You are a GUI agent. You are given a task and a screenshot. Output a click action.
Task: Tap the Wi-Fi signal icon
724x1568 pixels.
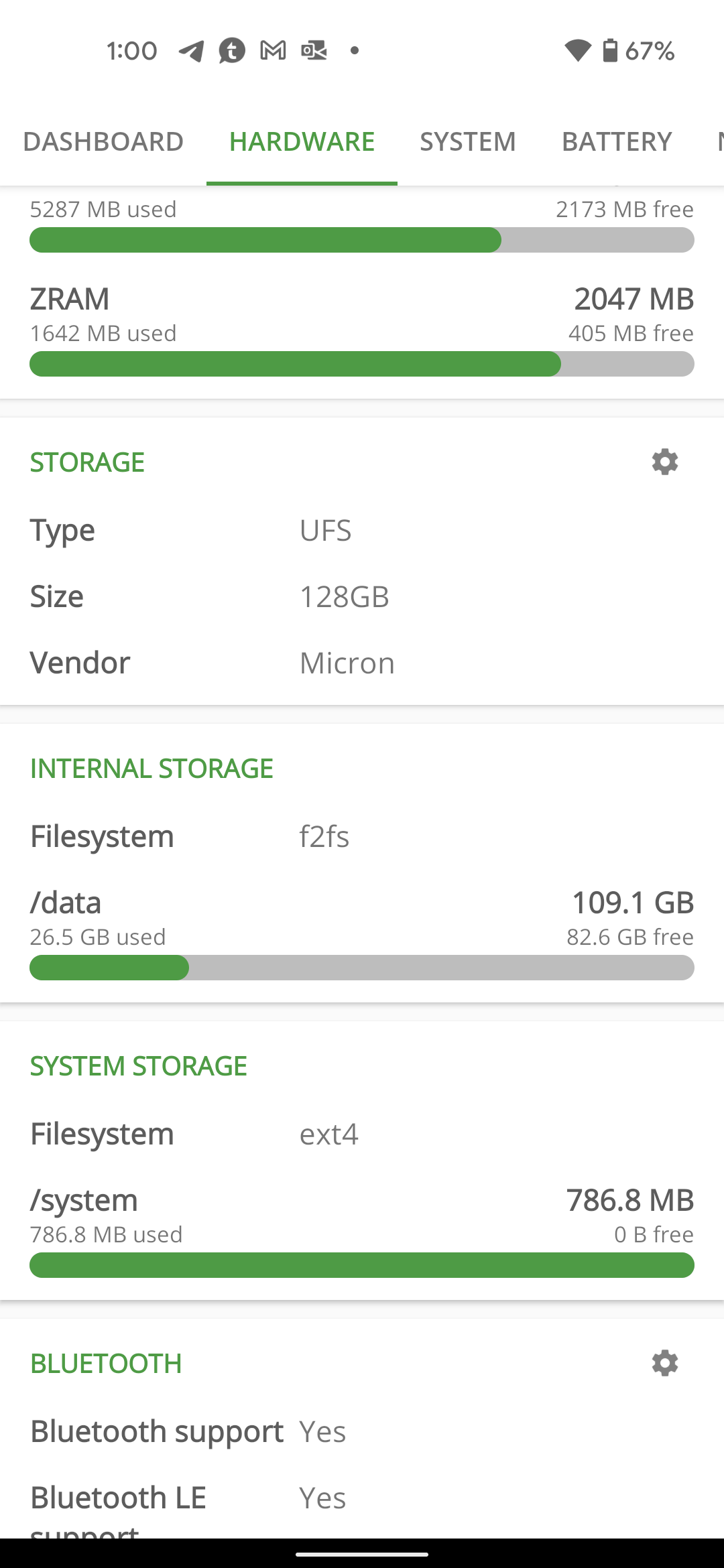click(578, 50)
